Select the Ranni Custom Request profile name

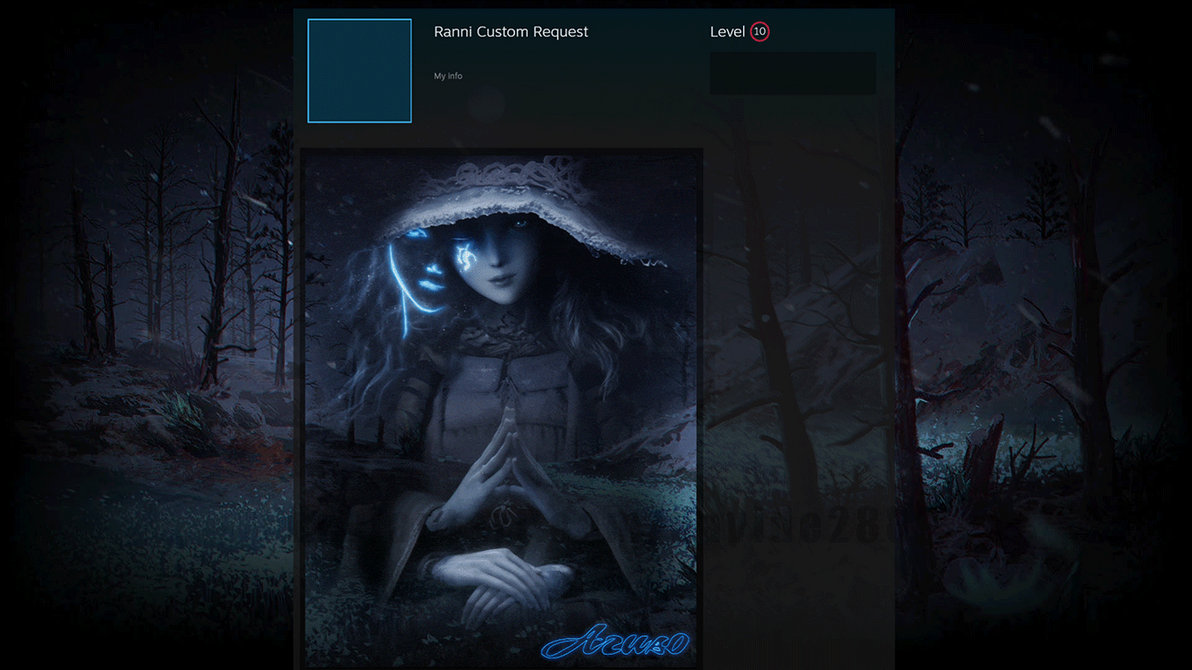click(x=511, y=32)
